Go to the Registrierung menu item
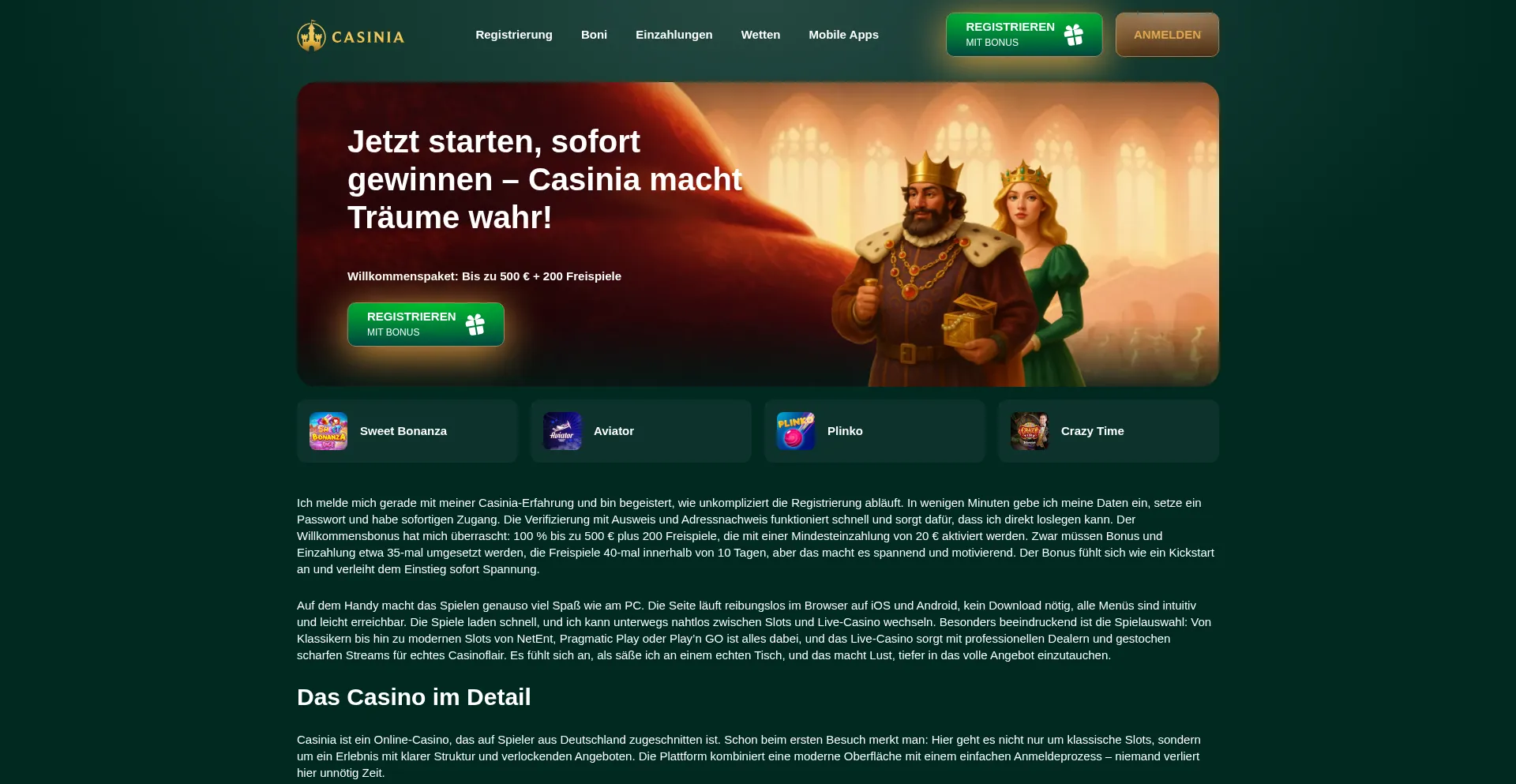 [514, 35]
